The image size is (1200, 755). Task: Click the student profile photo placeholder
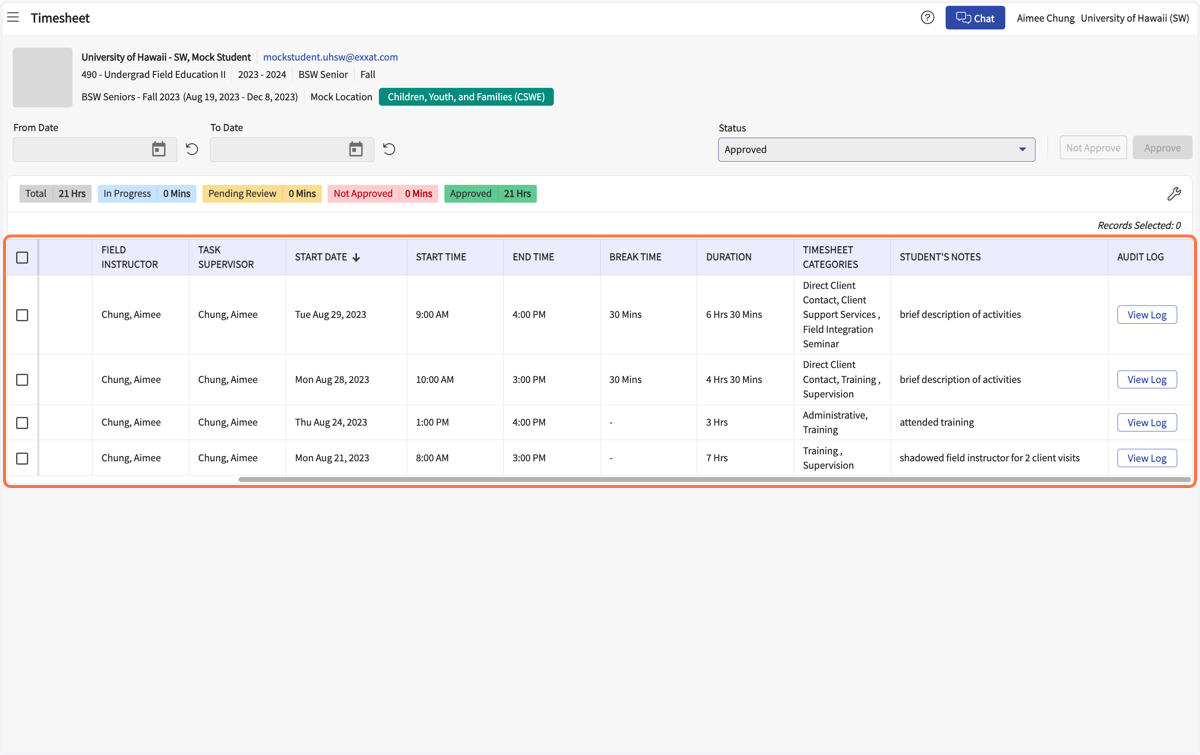[42, 77]
